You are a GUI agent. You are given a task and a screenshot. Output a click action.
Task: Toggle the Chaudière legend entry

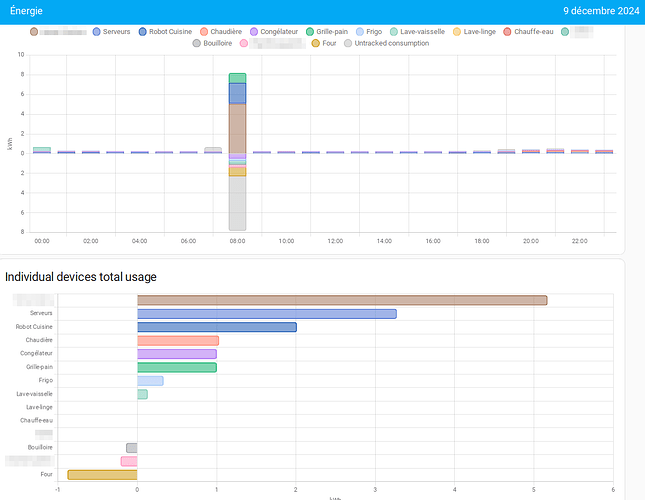(x=221, y=32)
